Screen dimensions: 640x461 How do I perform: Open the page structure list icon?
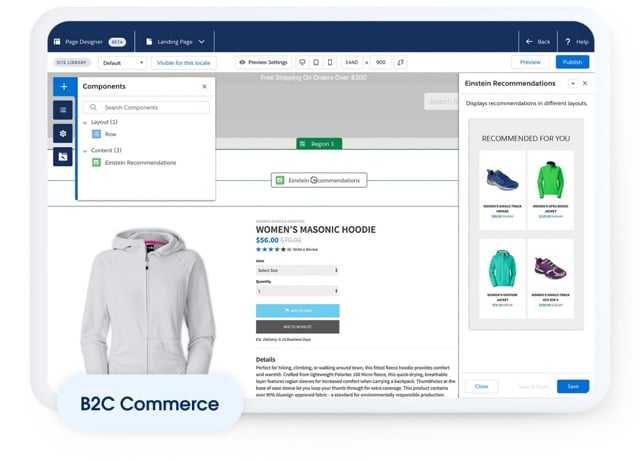pos(63,110)
